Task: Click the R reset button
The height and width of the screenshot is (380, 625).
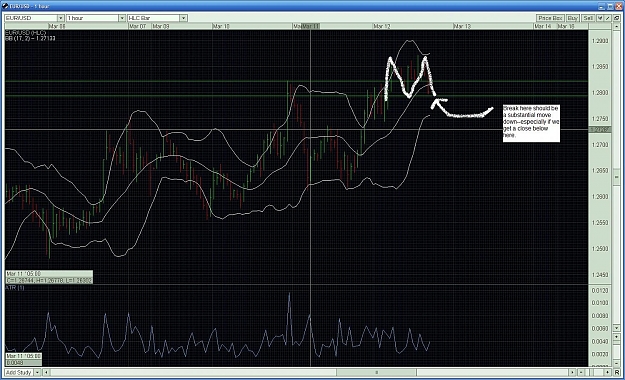Action: [617, 372]
